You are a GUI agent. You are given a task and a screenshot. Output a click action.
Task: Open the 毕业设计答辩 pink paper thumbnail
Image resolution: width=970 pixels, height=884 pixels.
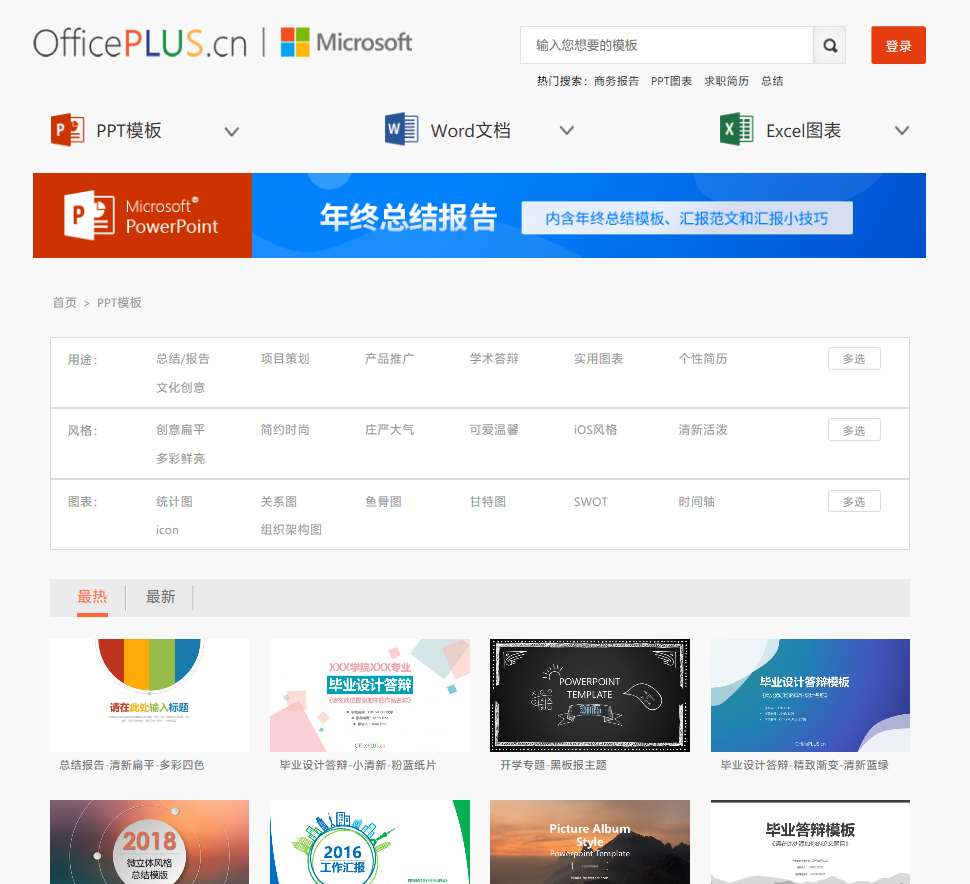click(370, 695)
